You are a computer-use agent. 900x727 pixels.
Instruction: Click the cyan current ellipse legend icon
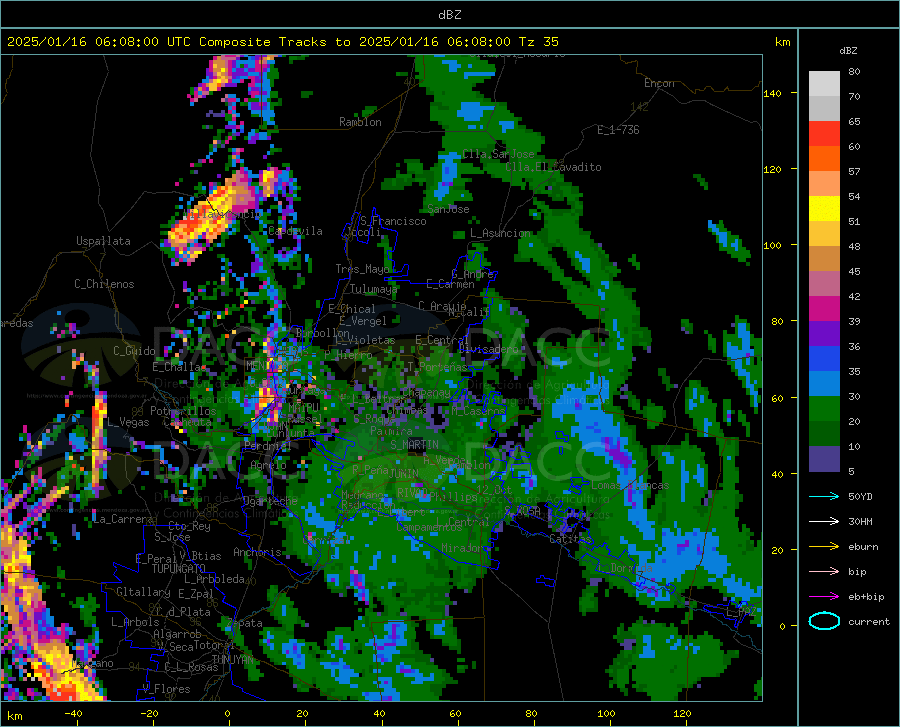(824, 621)
